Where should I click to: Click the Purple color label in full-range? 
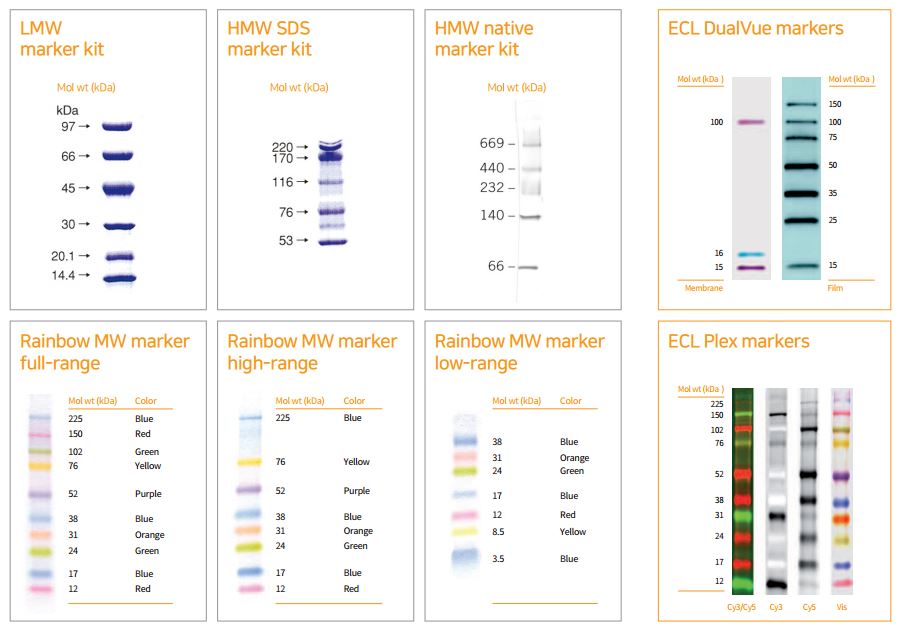pos(148,494)
